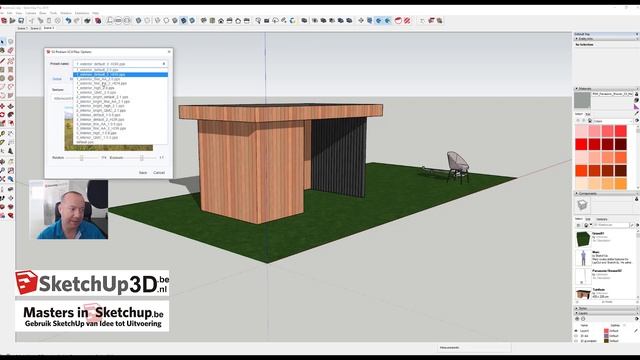Choose 1_exterior_high_2.0.pps preset
The height and width of the screenshot is (360, 640).
point(120,88)
